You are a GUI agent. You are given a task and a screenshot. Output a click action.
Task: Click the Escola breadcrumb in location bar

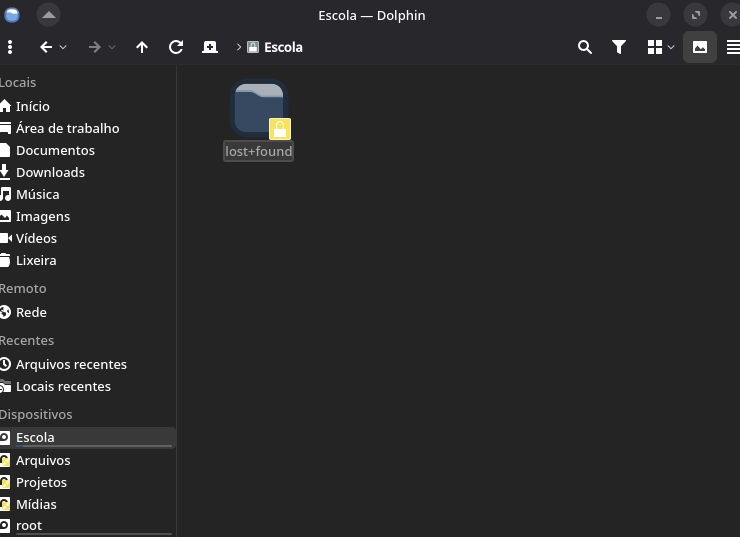[283, 47]
